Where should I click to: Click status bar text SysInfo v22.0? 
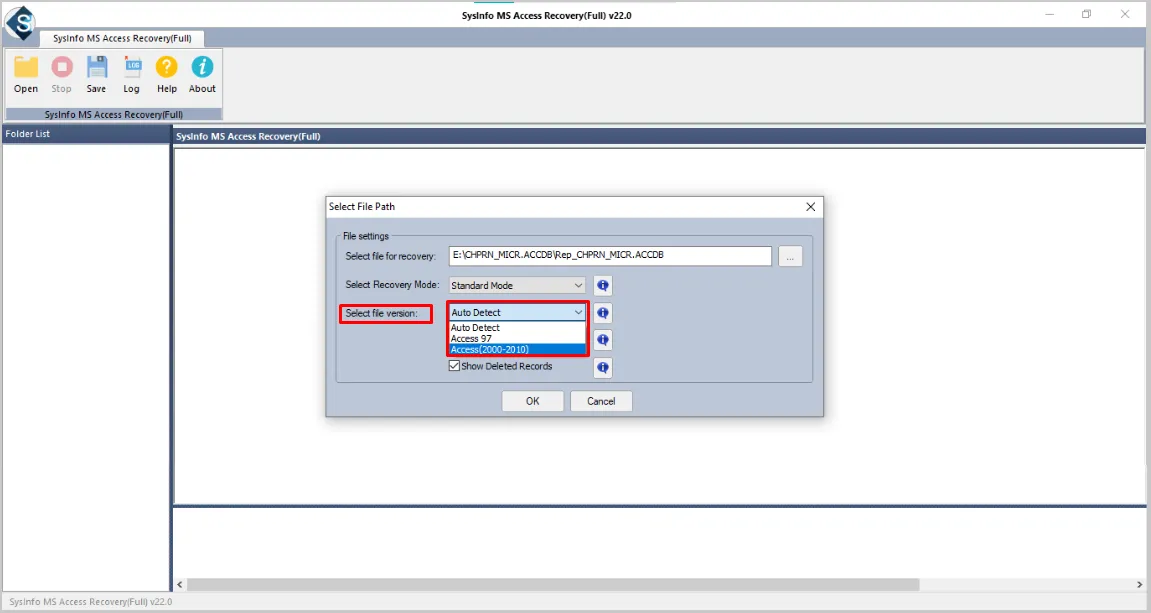[x=90, y=601]
